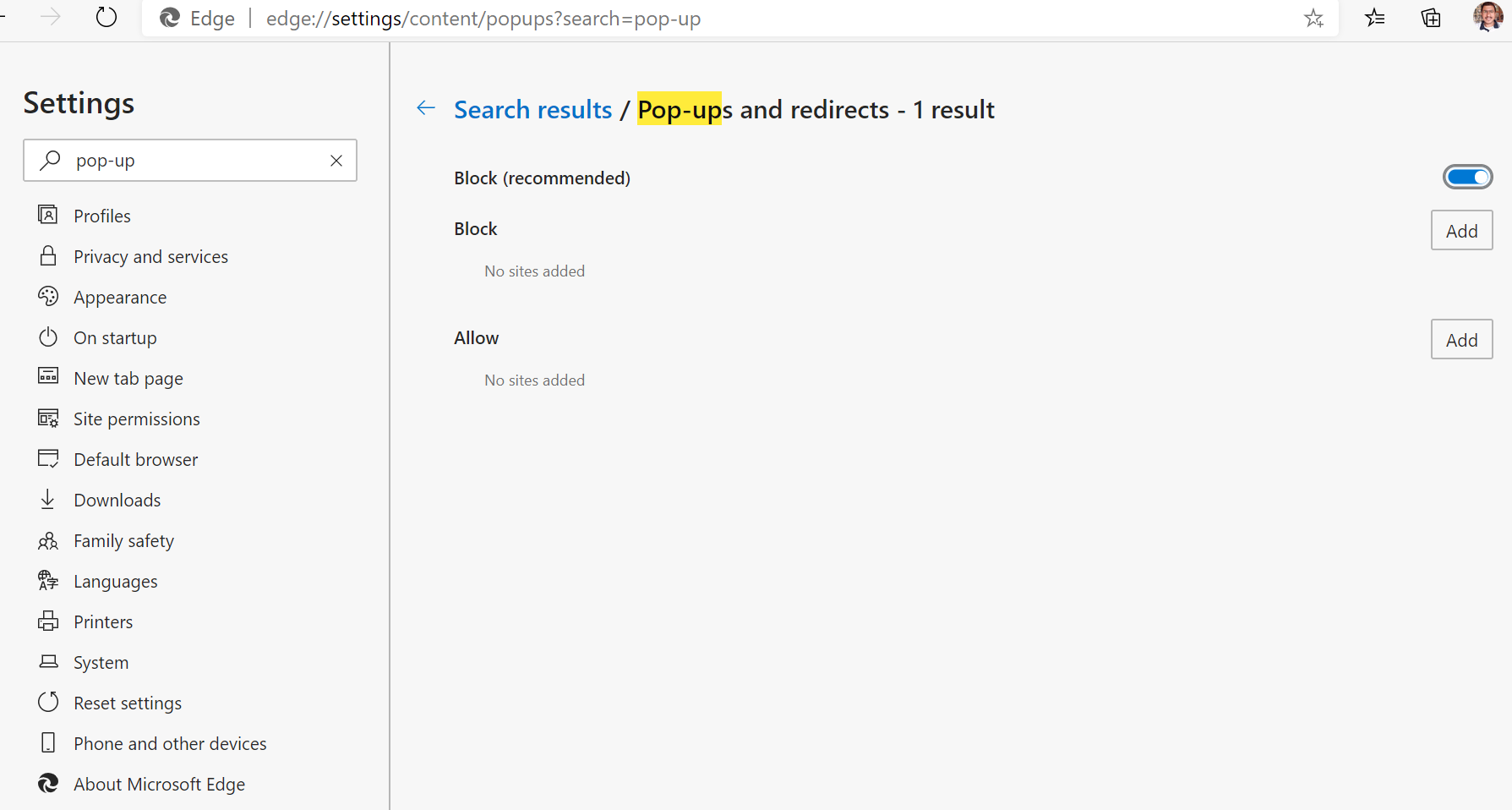
Task: Navigate back with the back arrow
Action: tap(425, 108)
